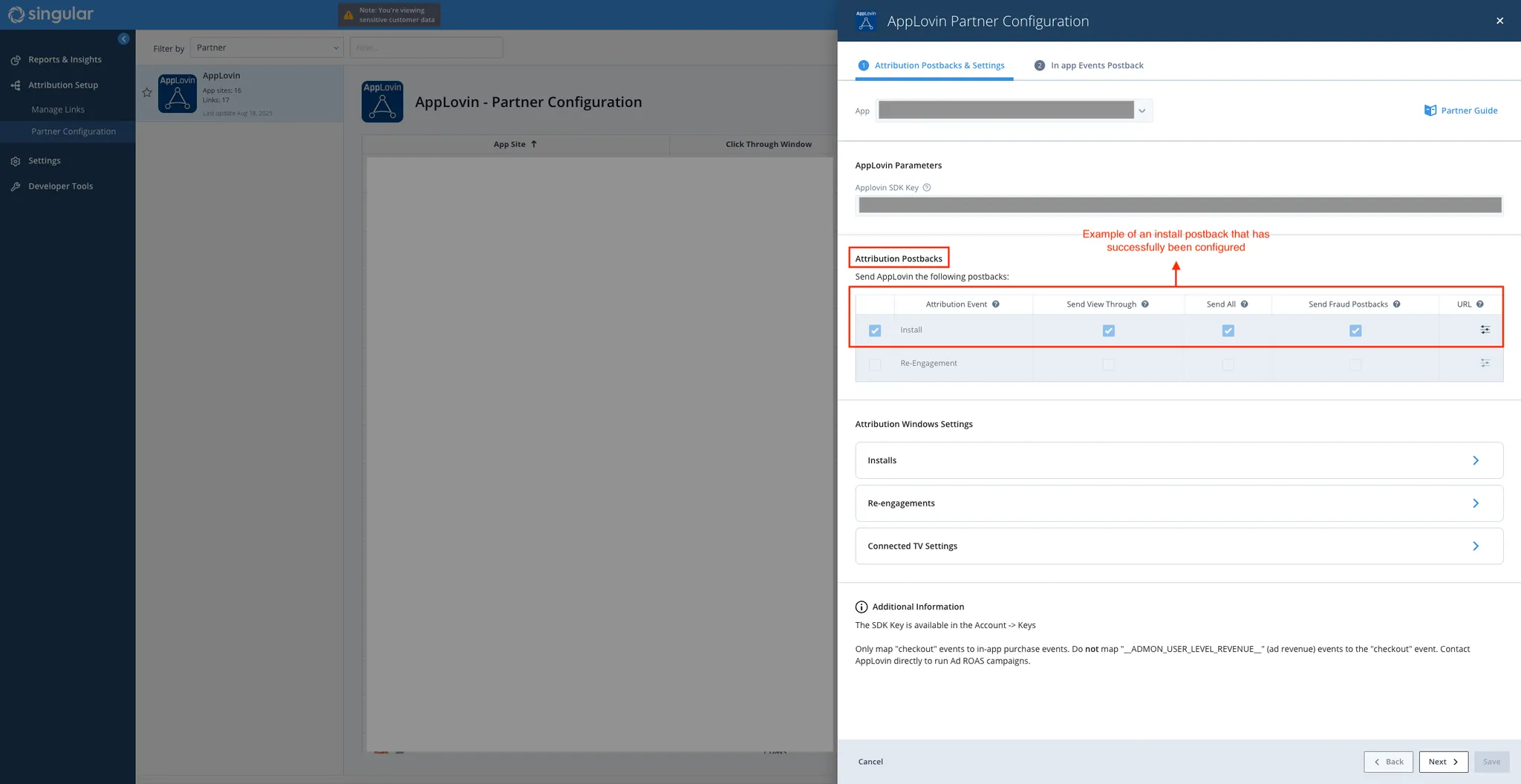The width and height of the screenshot is (1521, 784).
Task: Click the Settings gear sidebar icon
Action: pos(16,161)
